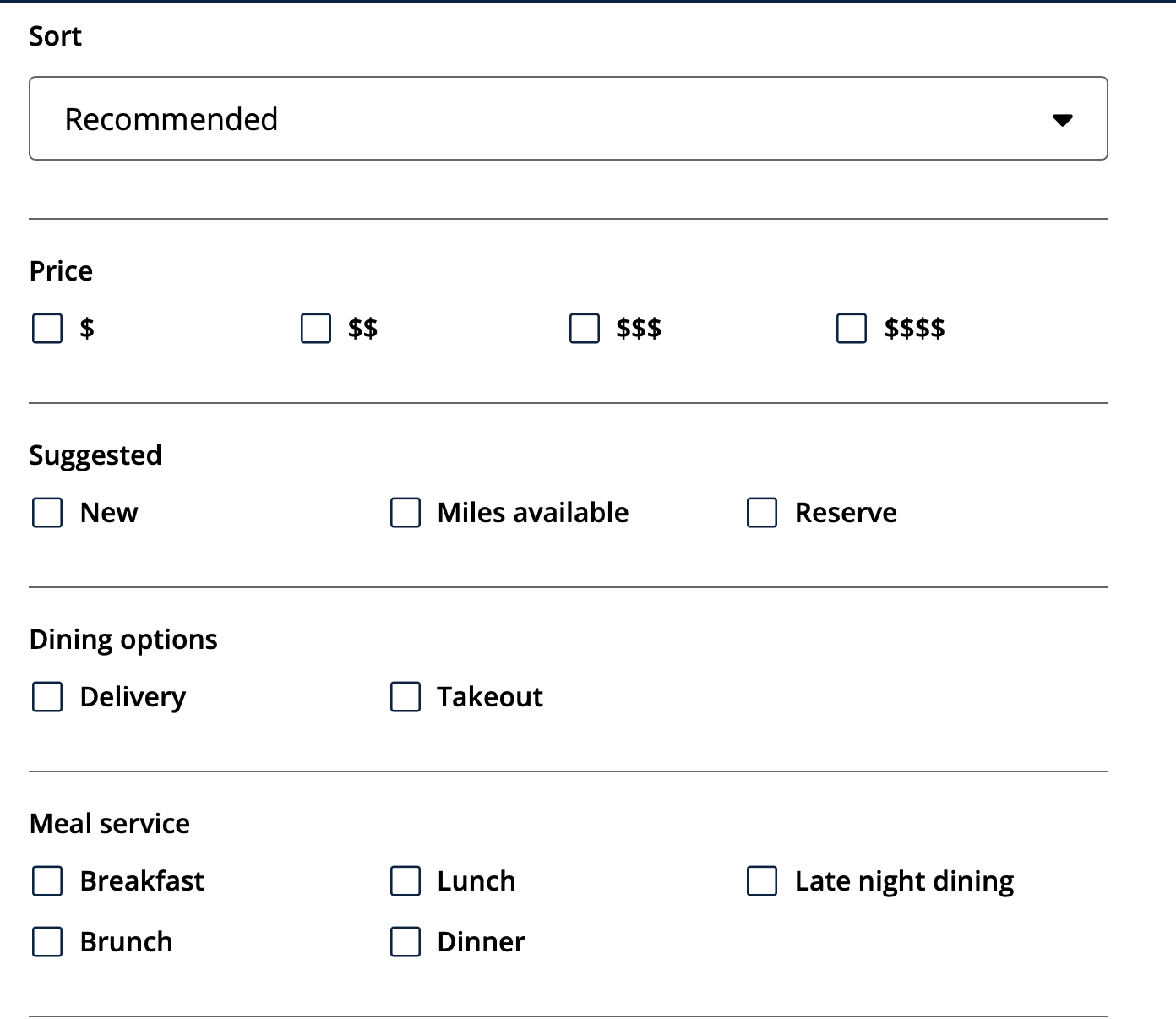Image resolution: width=1176 pixels, height=1019 pixels.
Task: Click the Meal service heading
Action: point(108,823)
